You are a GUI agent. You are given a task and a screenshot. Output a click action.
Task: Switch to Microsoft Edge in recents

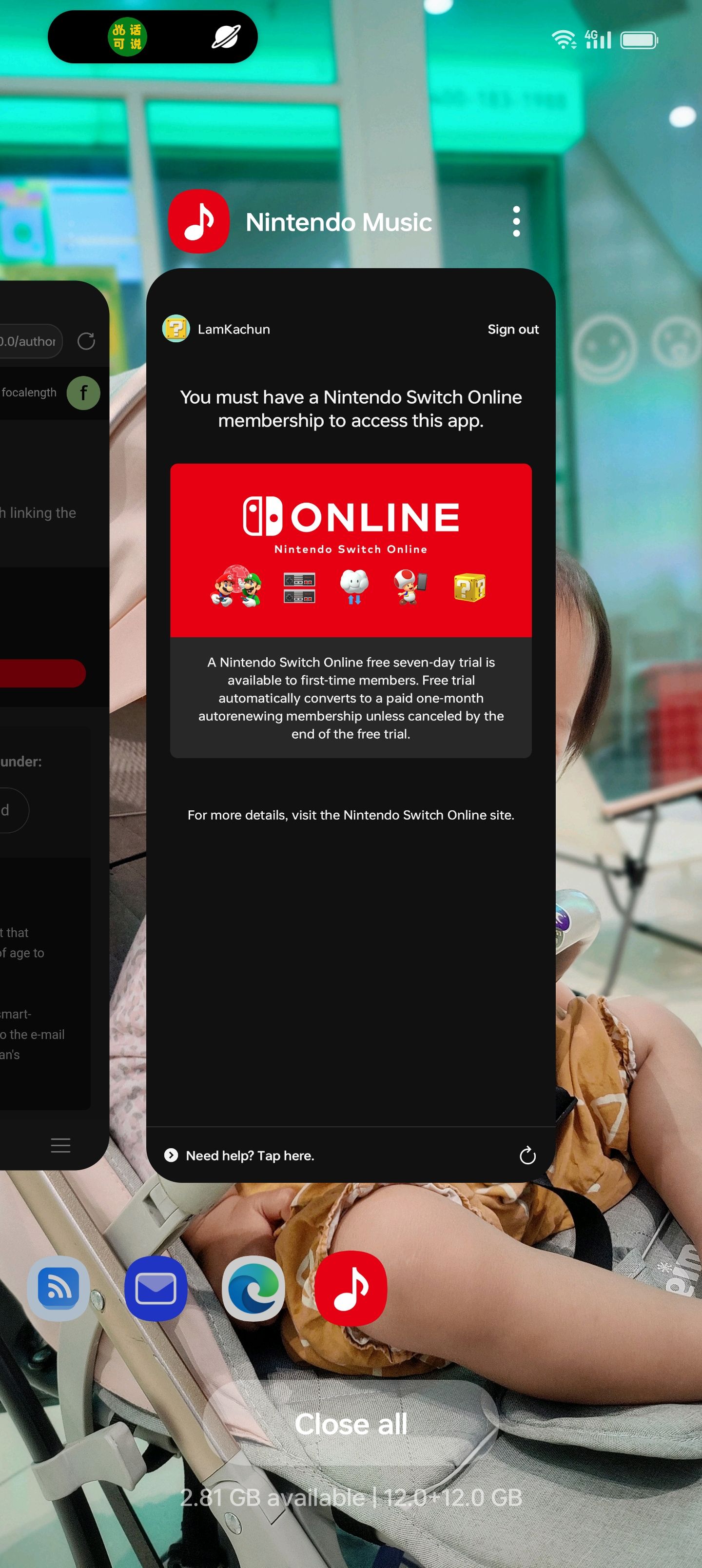click(x=253, y=1288)
